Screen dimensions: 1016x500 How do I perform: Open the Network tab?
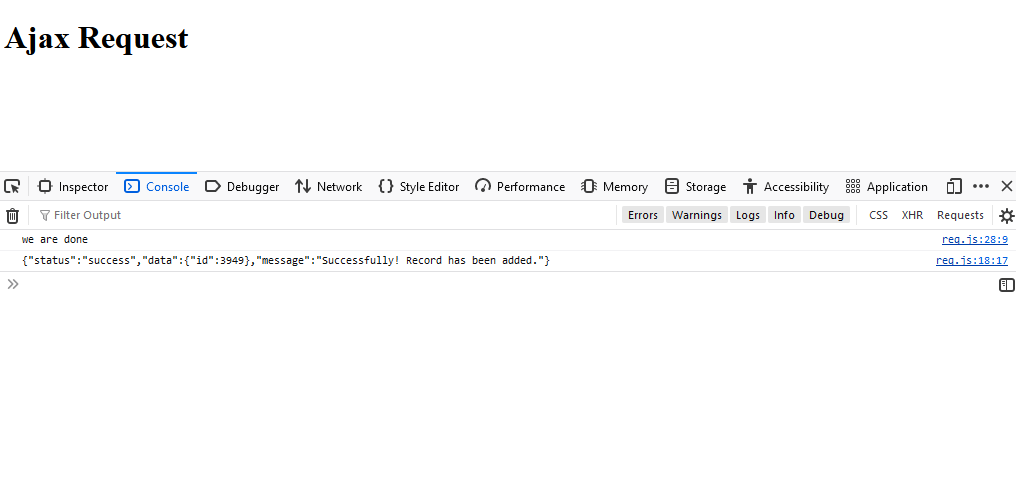coord(328,186)
